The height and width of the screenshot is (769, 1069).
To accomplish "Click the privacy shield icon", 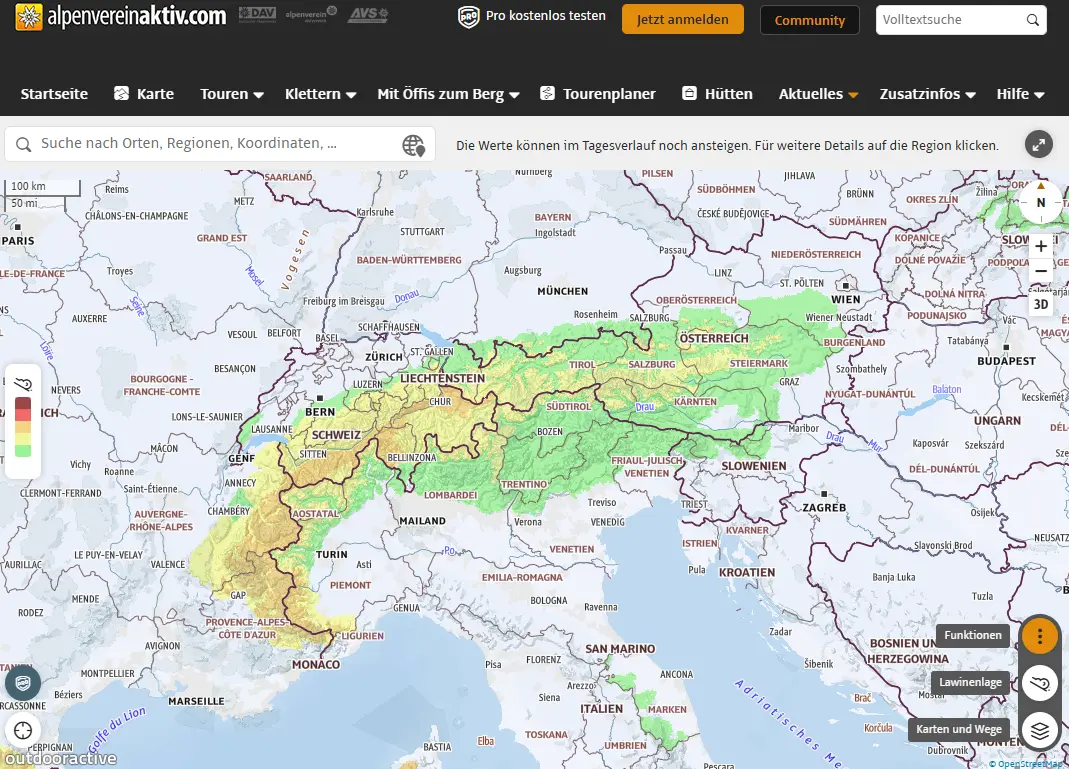I will pyautogui.click(x=23, y=683).
